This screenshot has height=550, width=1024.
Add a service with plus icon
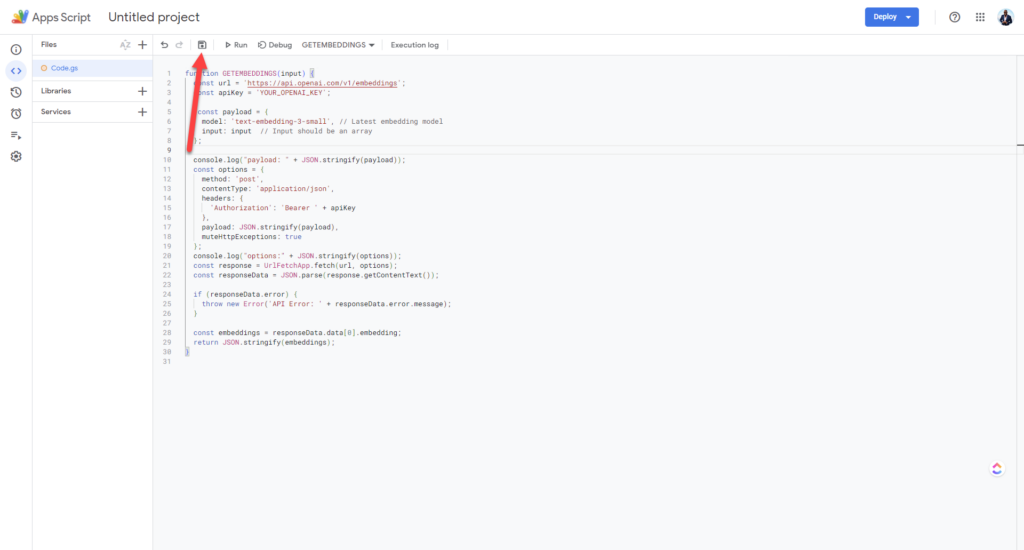coord(142,112)
